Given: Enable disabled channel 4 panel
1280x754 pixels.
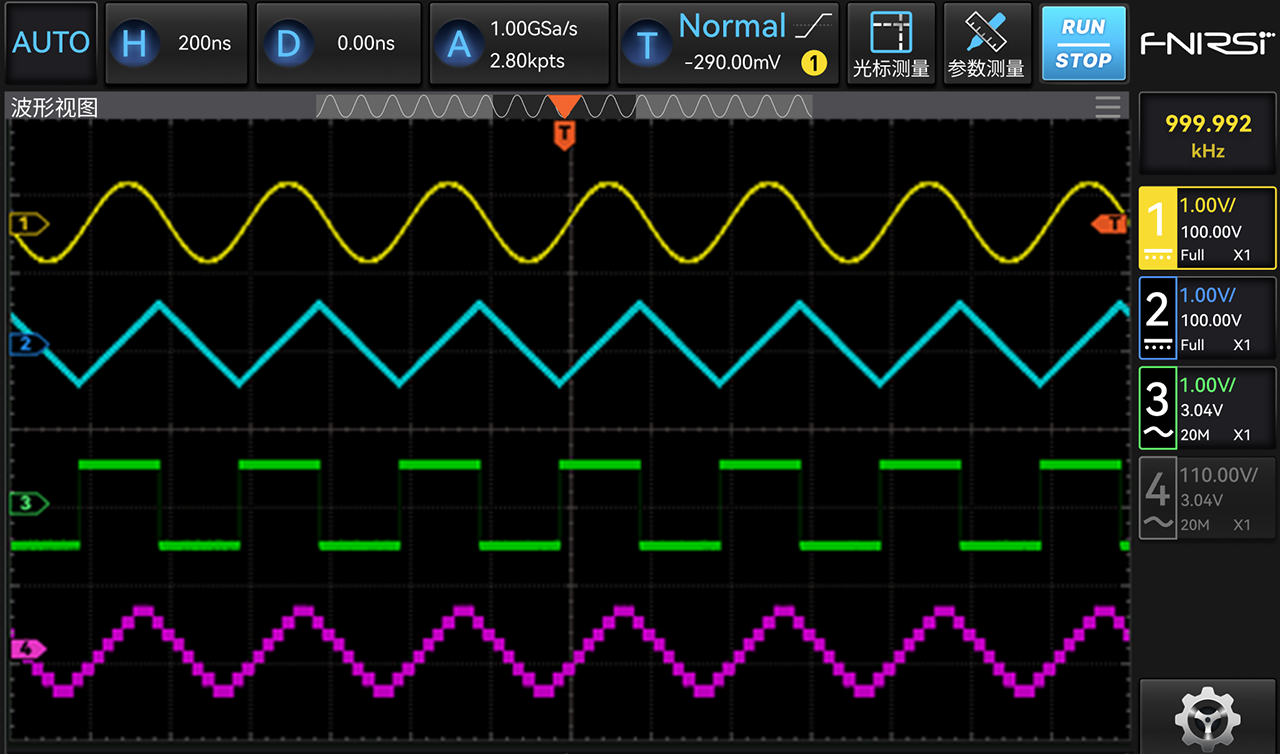Looking at the screenshot, I should (1208, 498).
